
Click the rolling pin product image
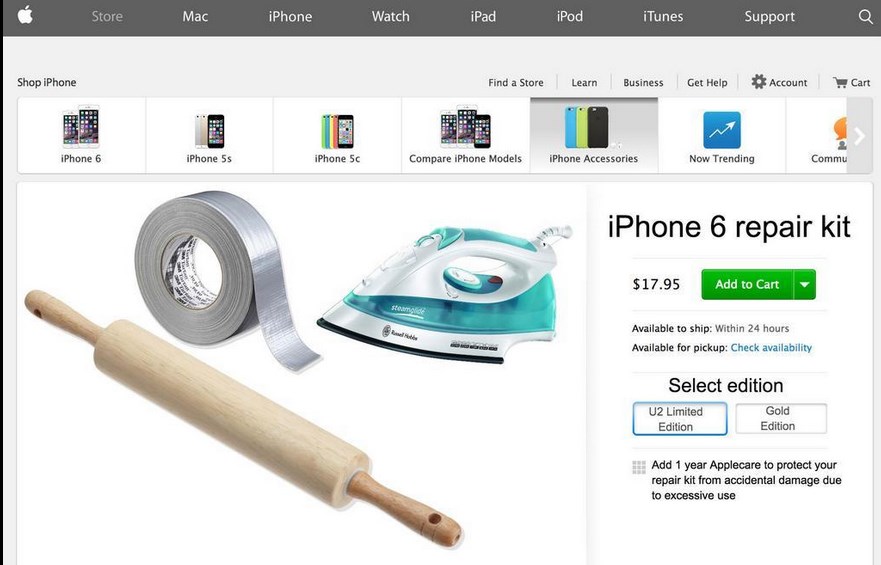(x=243, y=419)
